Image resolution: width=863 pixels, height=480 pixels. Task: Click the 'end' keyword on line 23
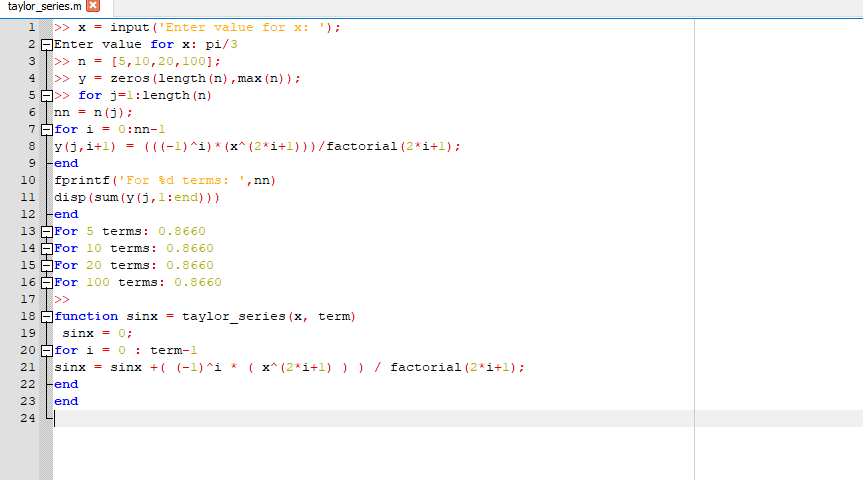click(66, 402)
